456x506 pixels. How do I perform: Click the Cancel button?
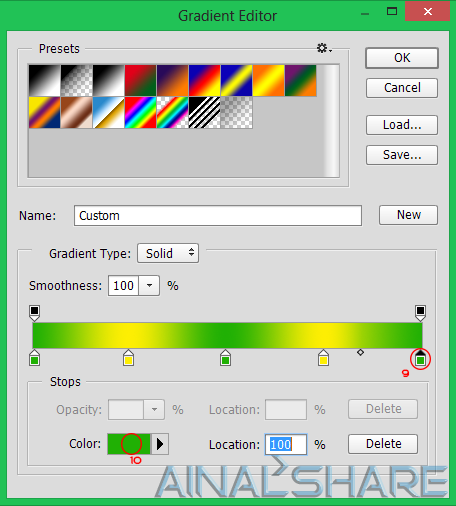point(402,88)
